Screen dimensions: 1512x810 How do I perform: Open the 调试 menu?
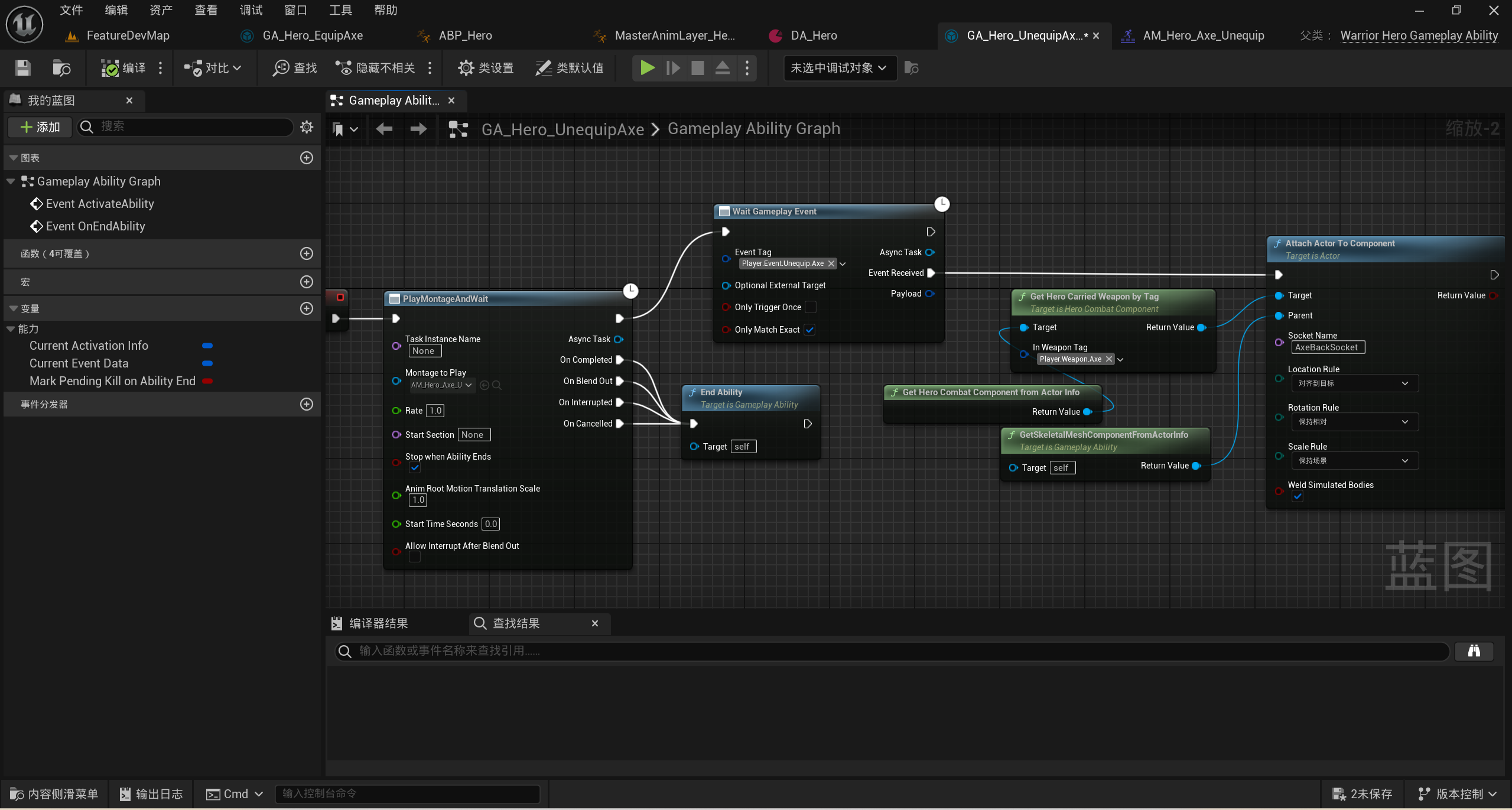[x=251, y=10]
